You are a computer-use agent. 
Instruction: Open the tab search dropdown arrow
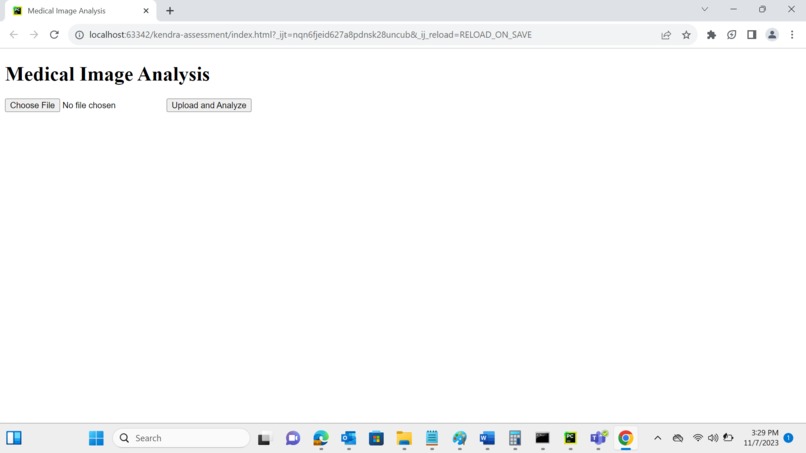coord(705,9)
